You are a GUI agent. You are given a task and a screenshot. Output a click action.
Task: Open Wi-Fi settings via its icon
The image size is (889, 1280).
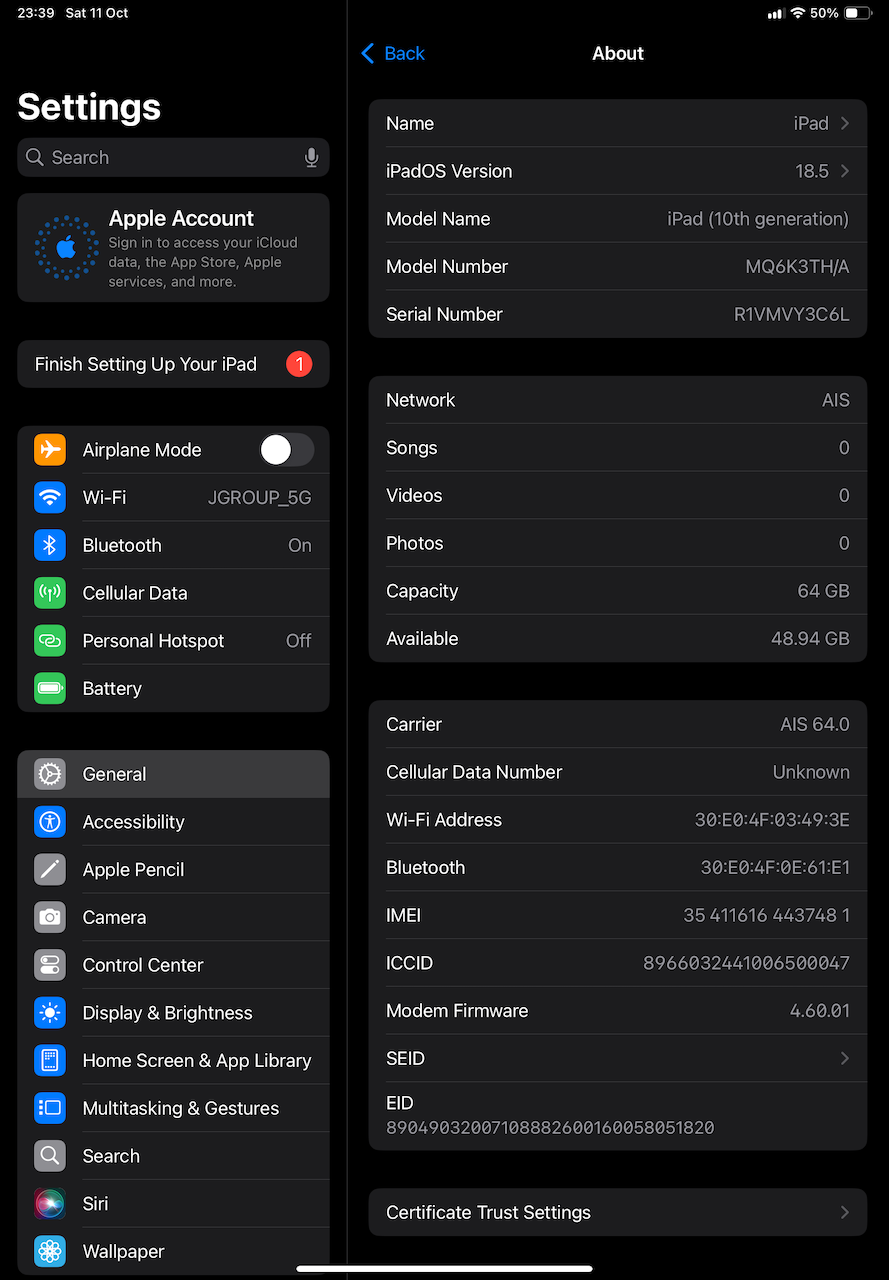click(x=50, y=498)
